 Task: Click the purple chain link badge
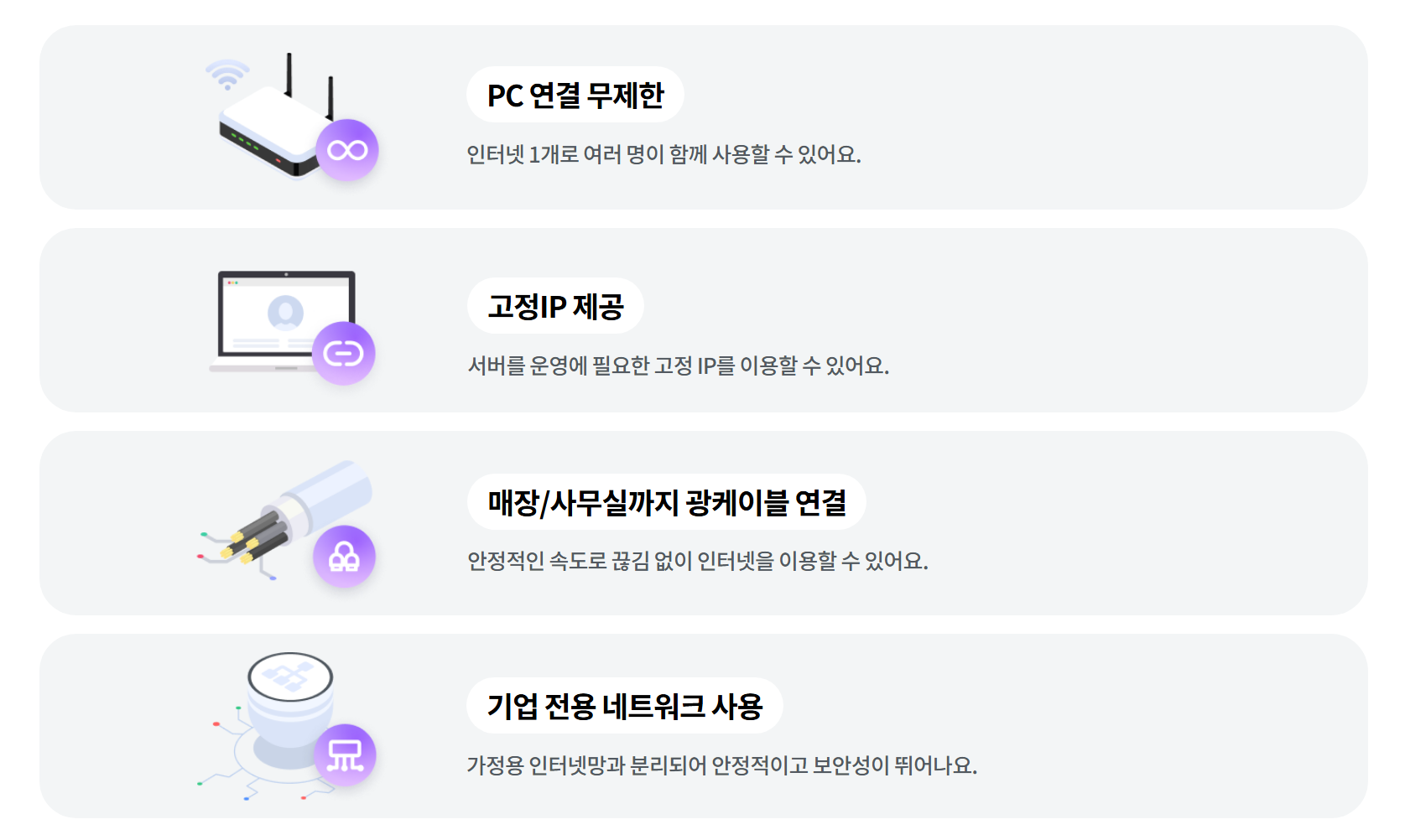(344, 354)
